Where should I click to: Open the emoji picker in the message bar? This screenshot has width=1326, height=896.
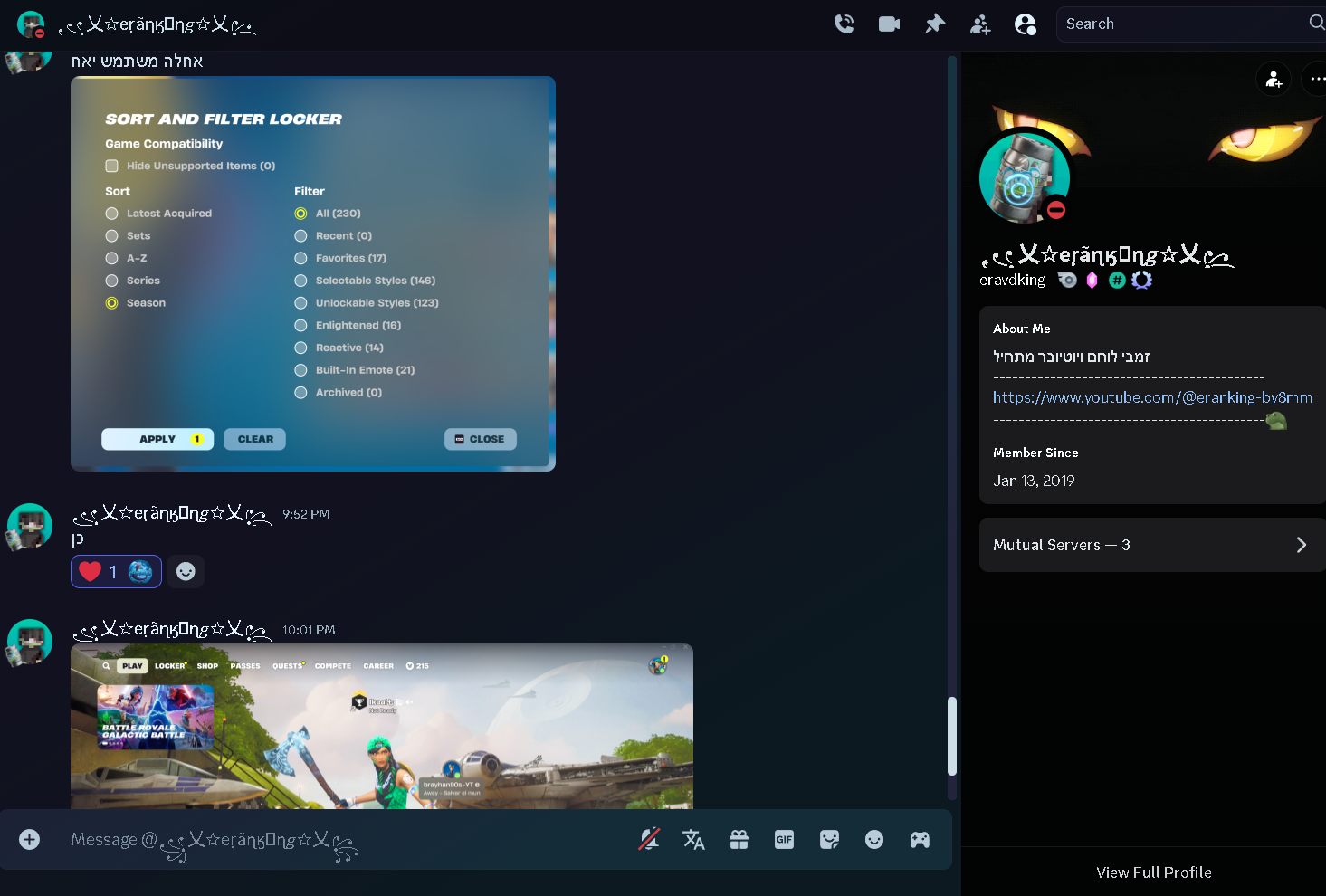(874, 840)
